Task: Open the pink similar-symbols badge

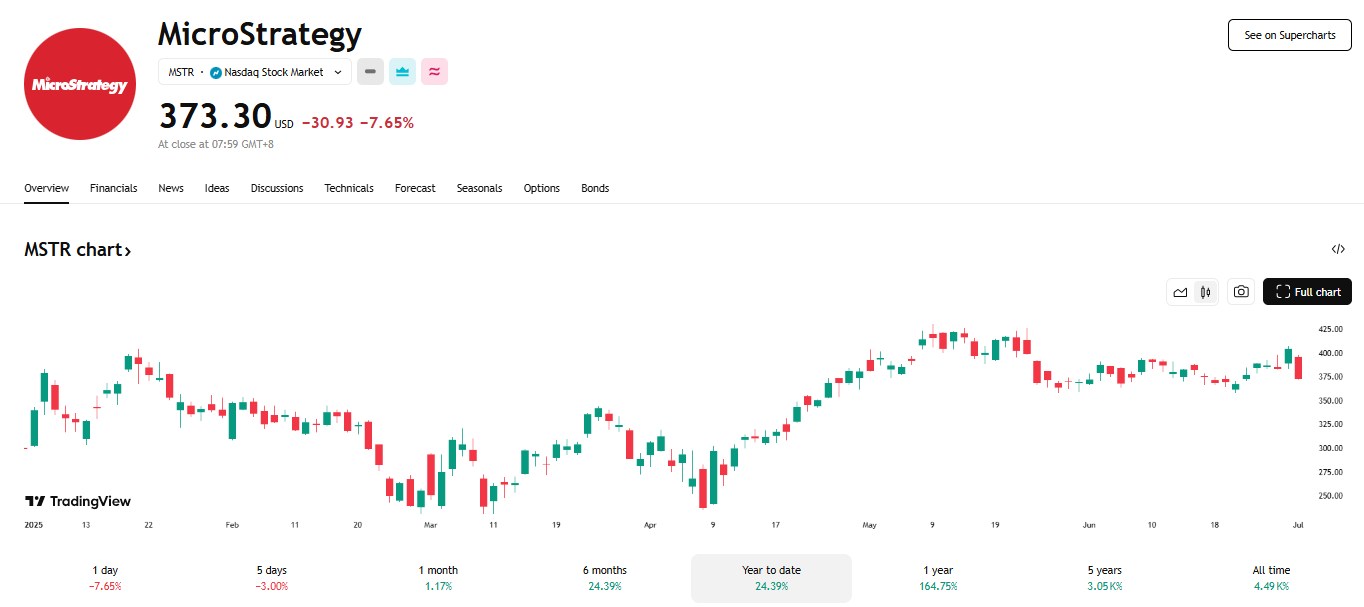Action: [434, 71]
